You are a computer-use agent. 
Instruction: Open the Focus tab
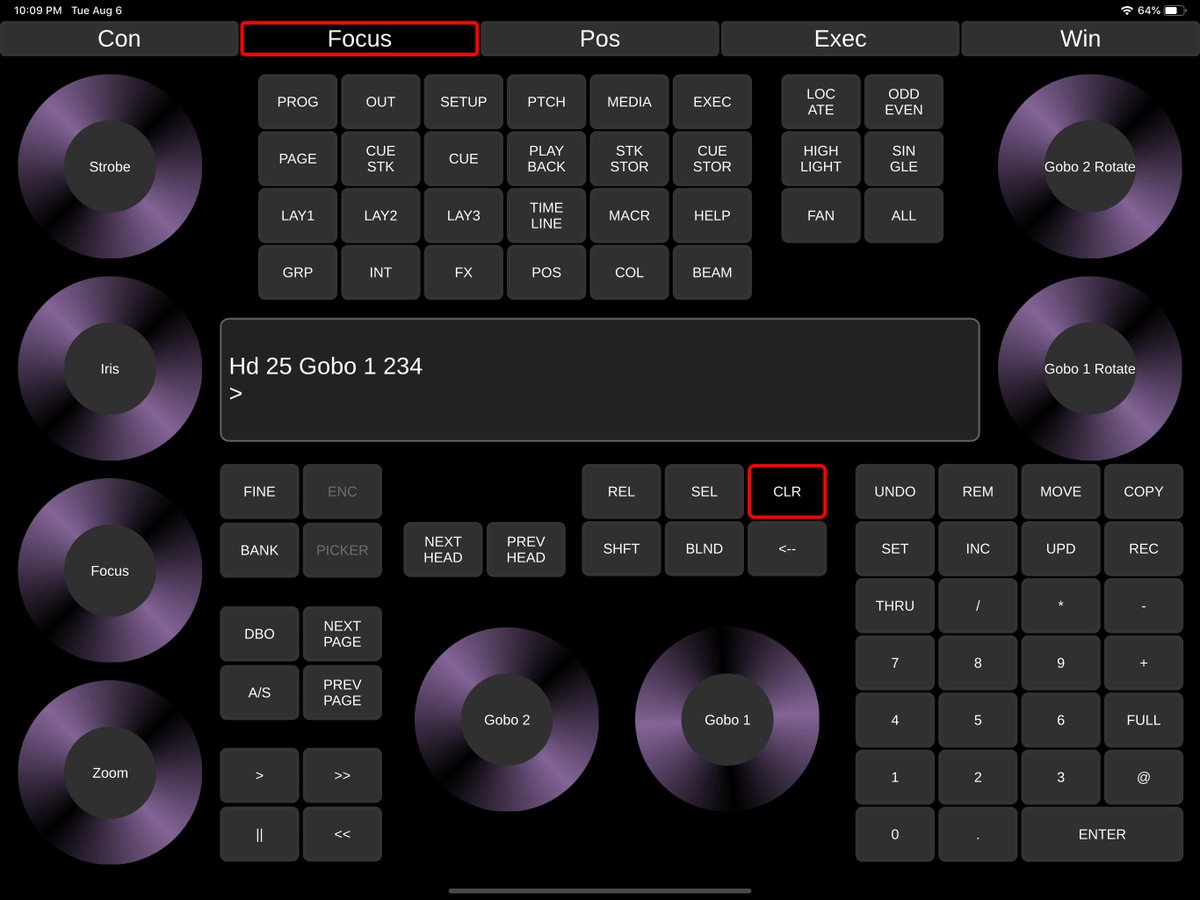(x=359, y=39)
